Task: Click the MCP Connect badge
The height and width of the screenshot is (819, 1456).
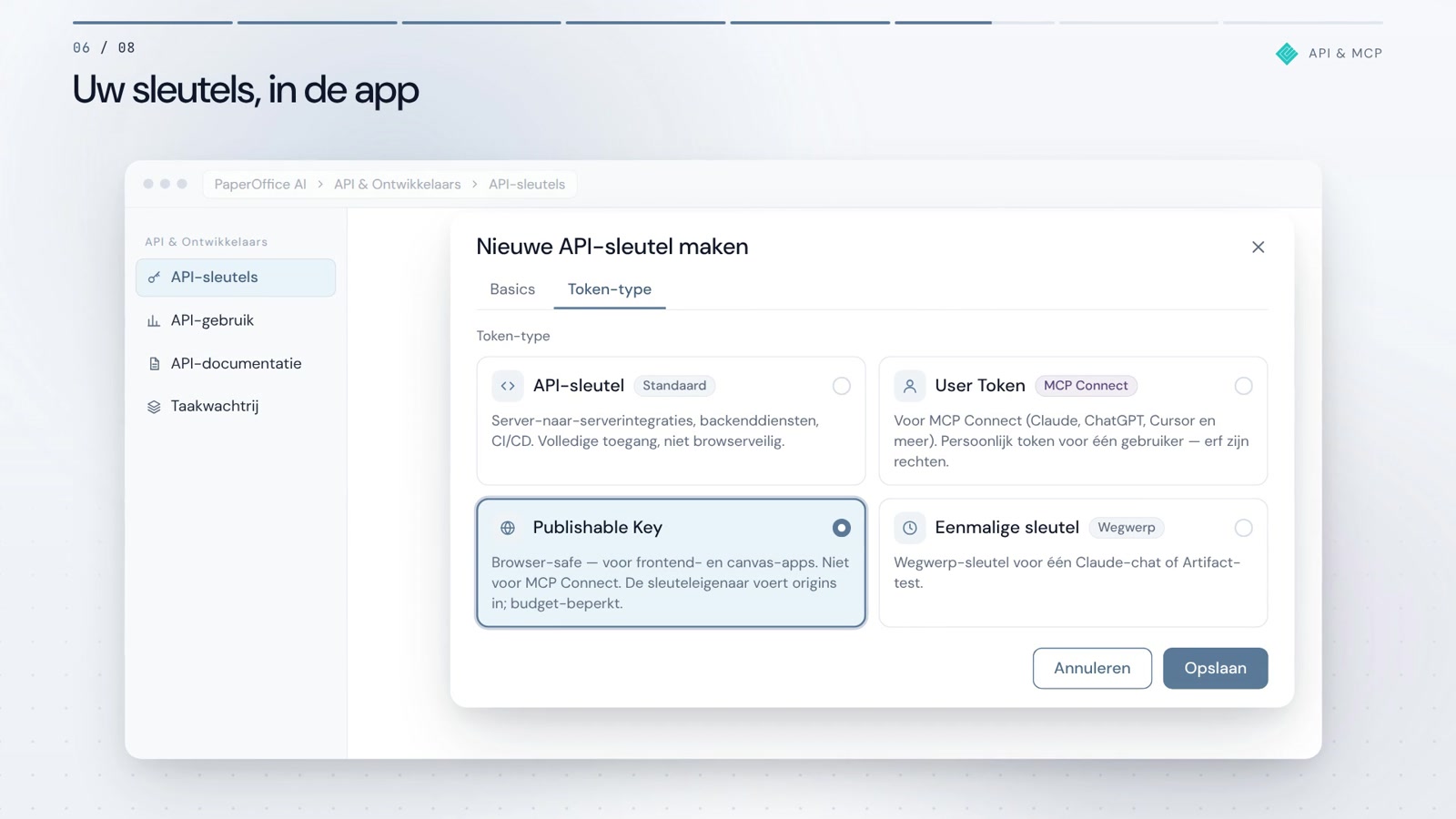Action: pos(1086,386)
